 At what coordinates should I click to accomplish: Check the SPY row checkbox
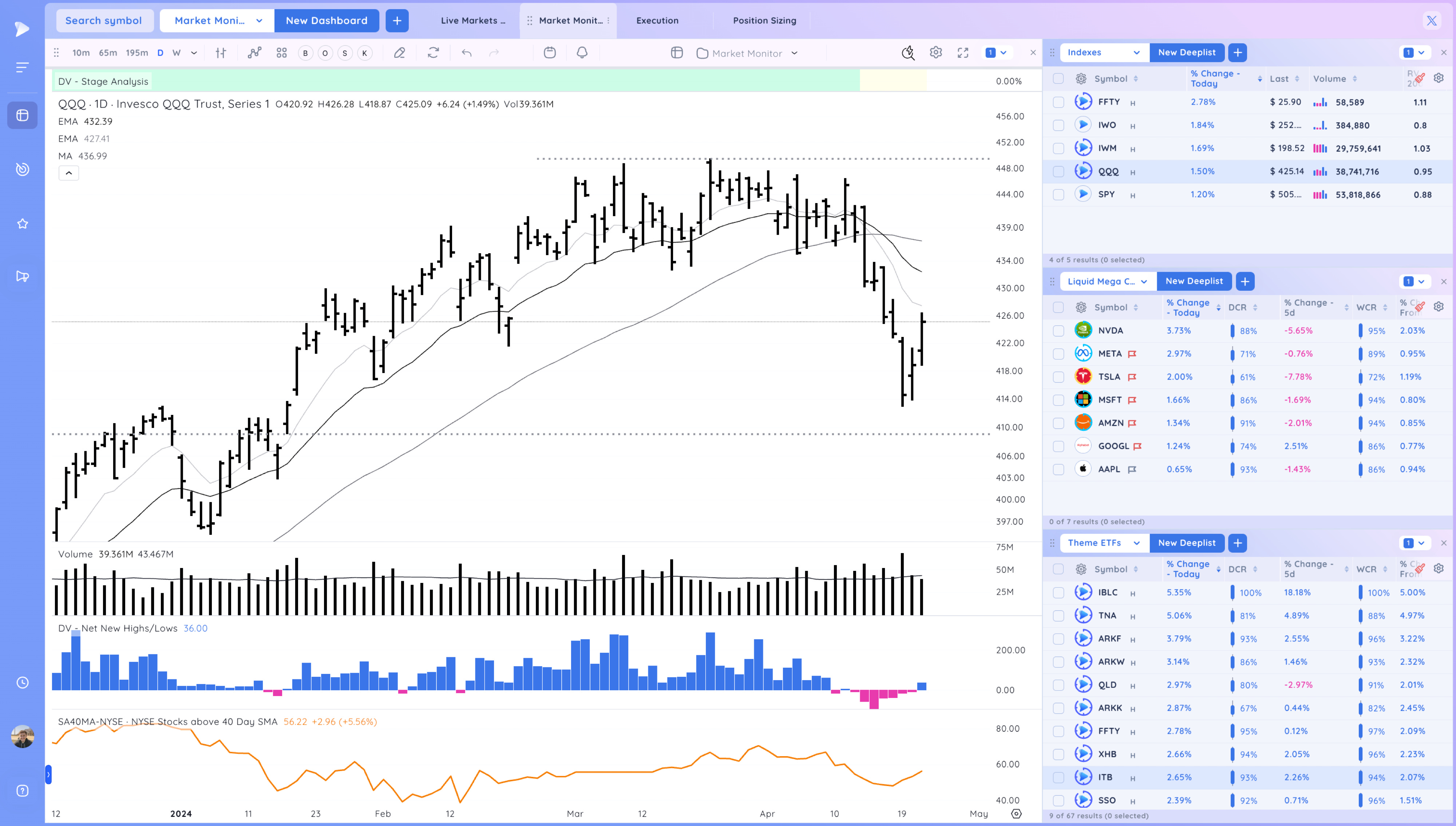coord(1058,195)
